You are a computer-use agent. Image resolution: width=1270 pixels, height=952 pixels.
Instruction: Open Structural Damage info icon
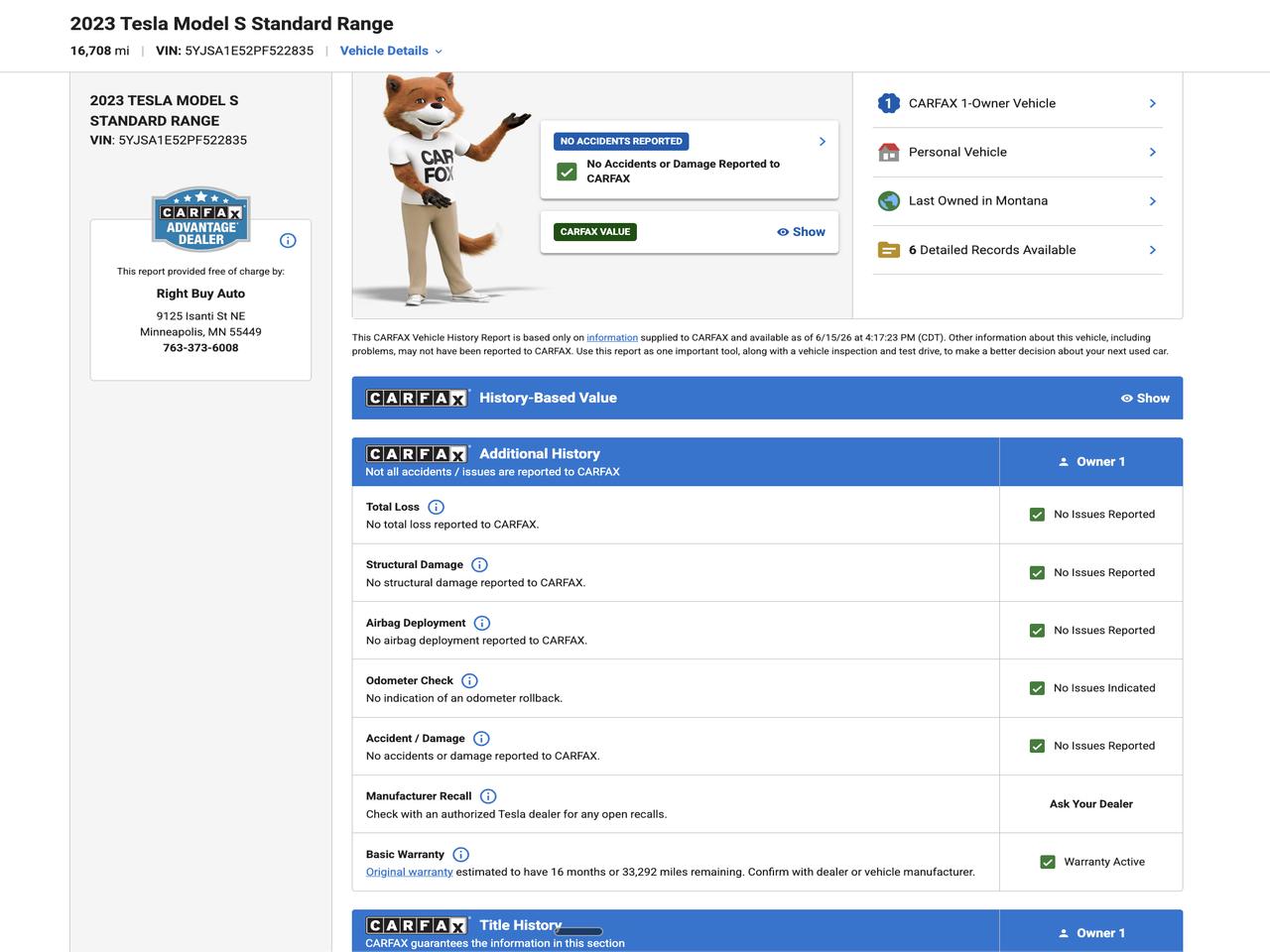pyautogui.click(x=479, y=565)
